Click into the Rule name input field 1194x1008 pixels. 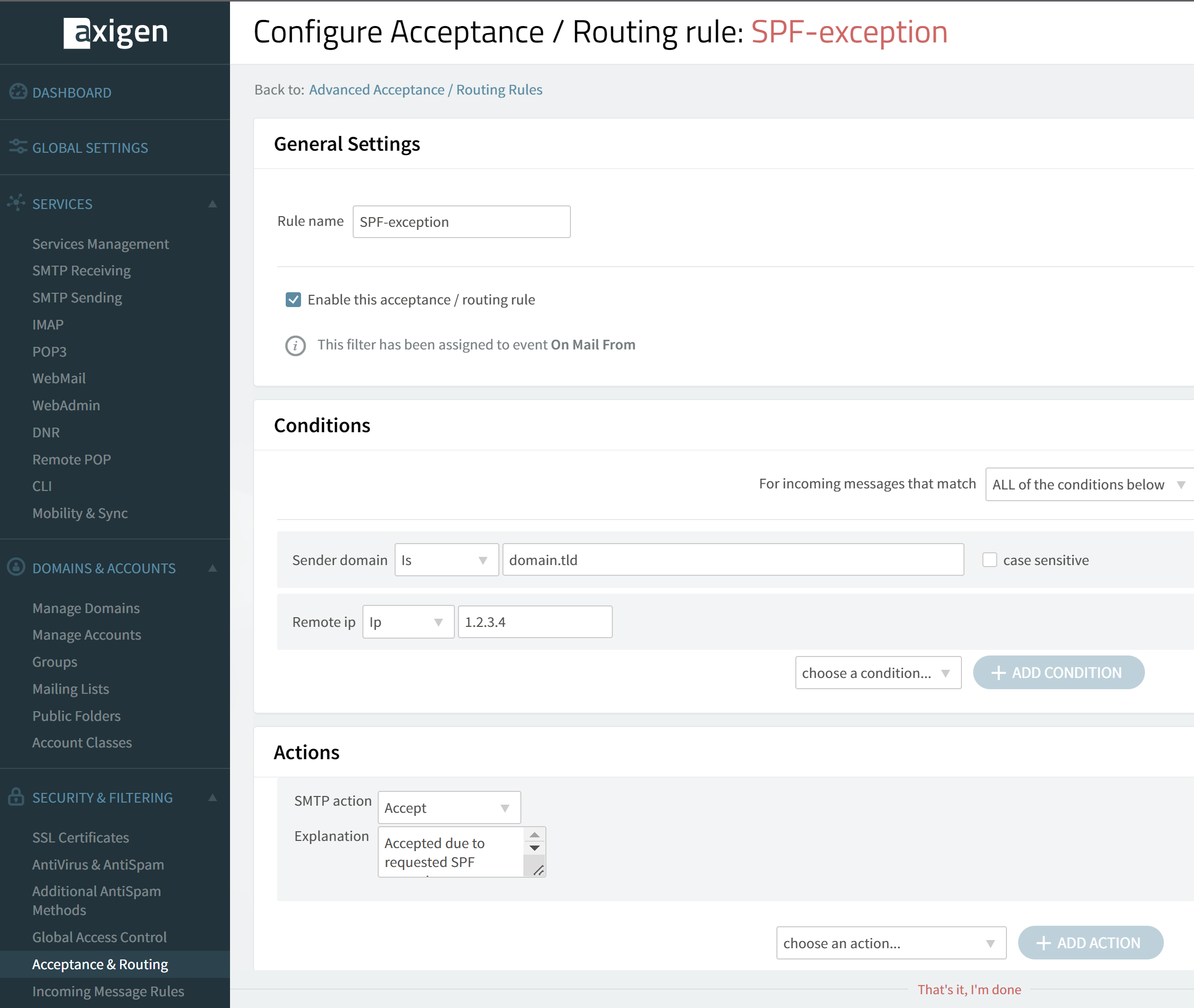(461, 222)
